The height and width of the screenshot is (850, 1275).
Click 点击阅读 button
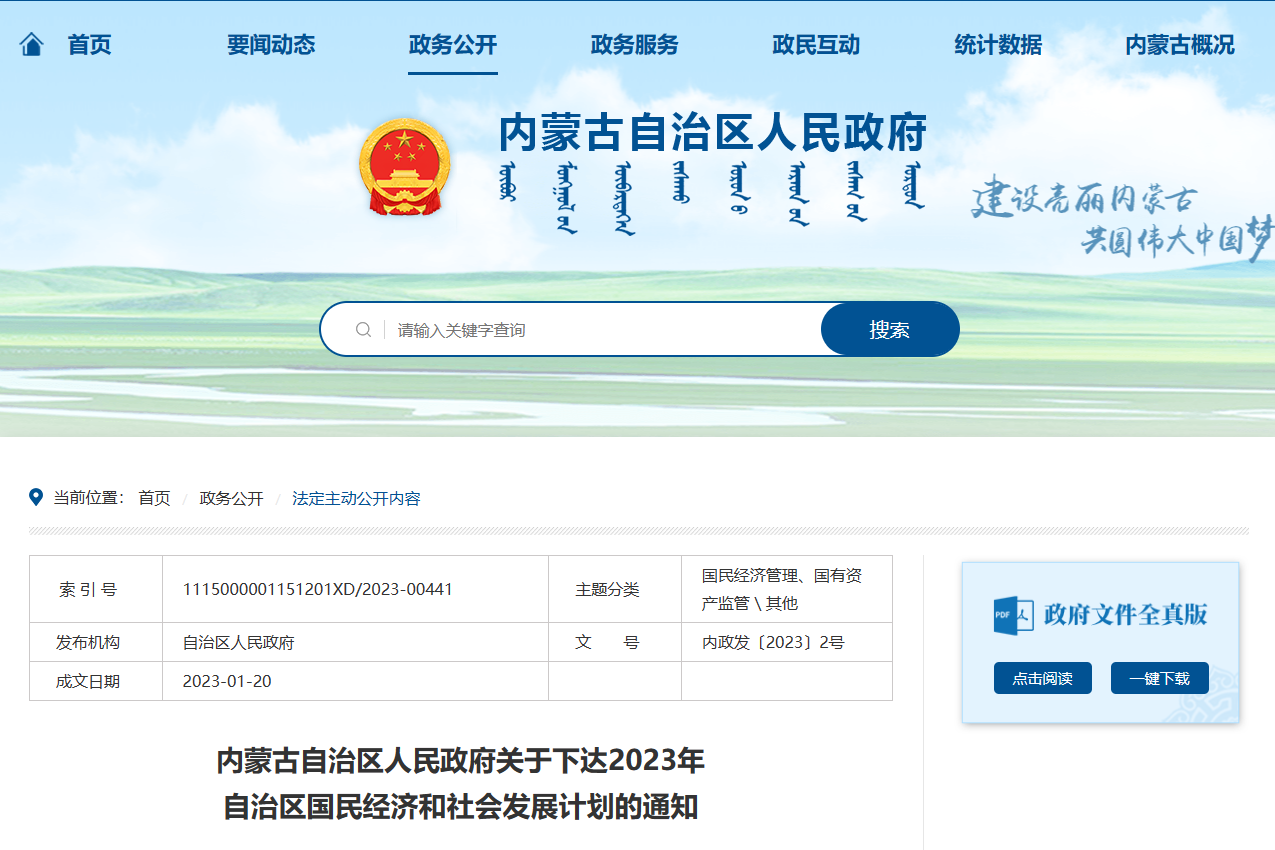tap(1043, 678)
